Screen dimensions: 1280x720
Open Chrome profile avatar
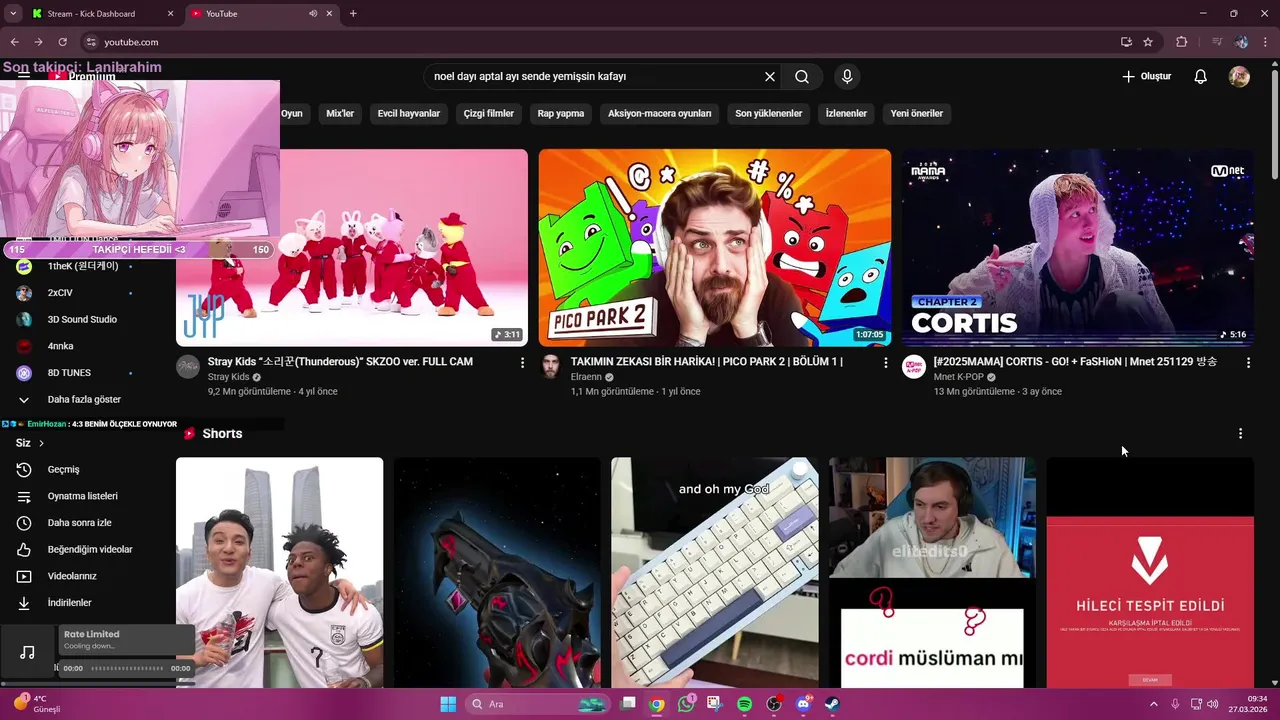pos(1241,42)
